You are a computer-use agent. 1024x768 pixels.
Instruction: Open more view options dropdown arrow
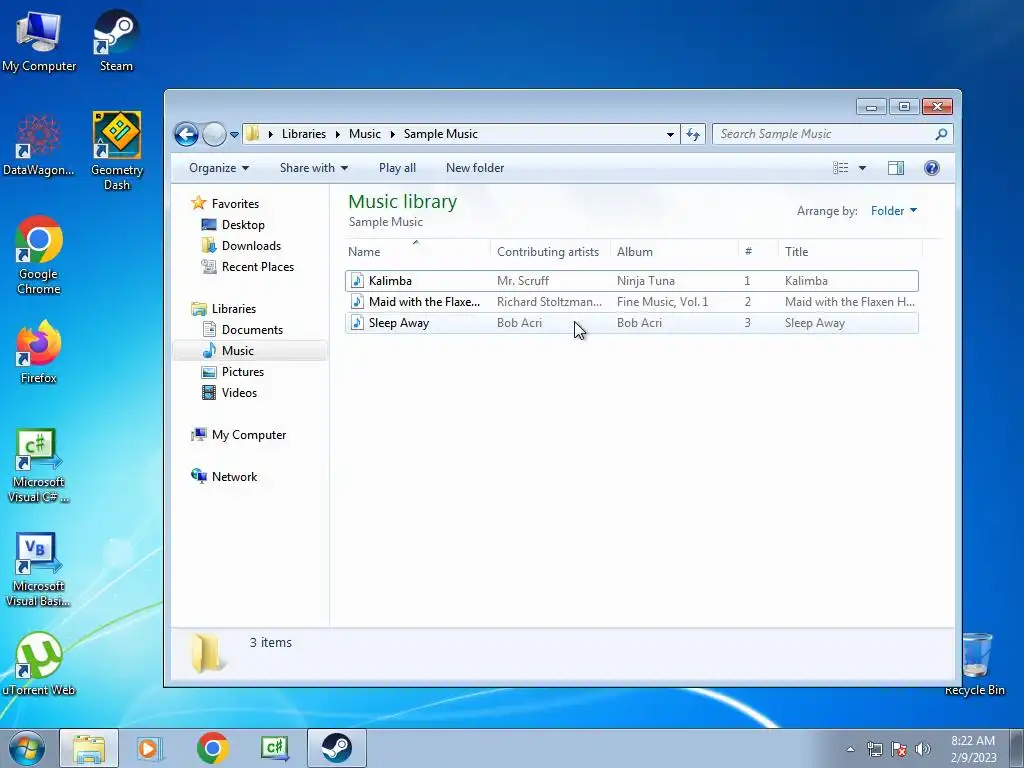coord(862,168)
